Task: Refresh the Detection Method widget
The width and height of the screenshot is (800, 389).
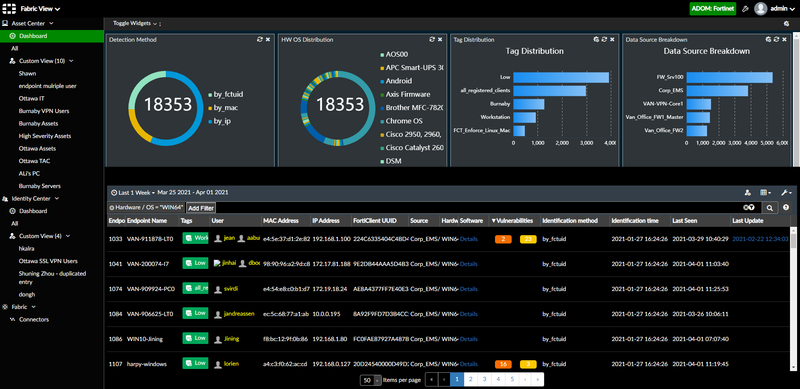Action: (x=259, y=39)
